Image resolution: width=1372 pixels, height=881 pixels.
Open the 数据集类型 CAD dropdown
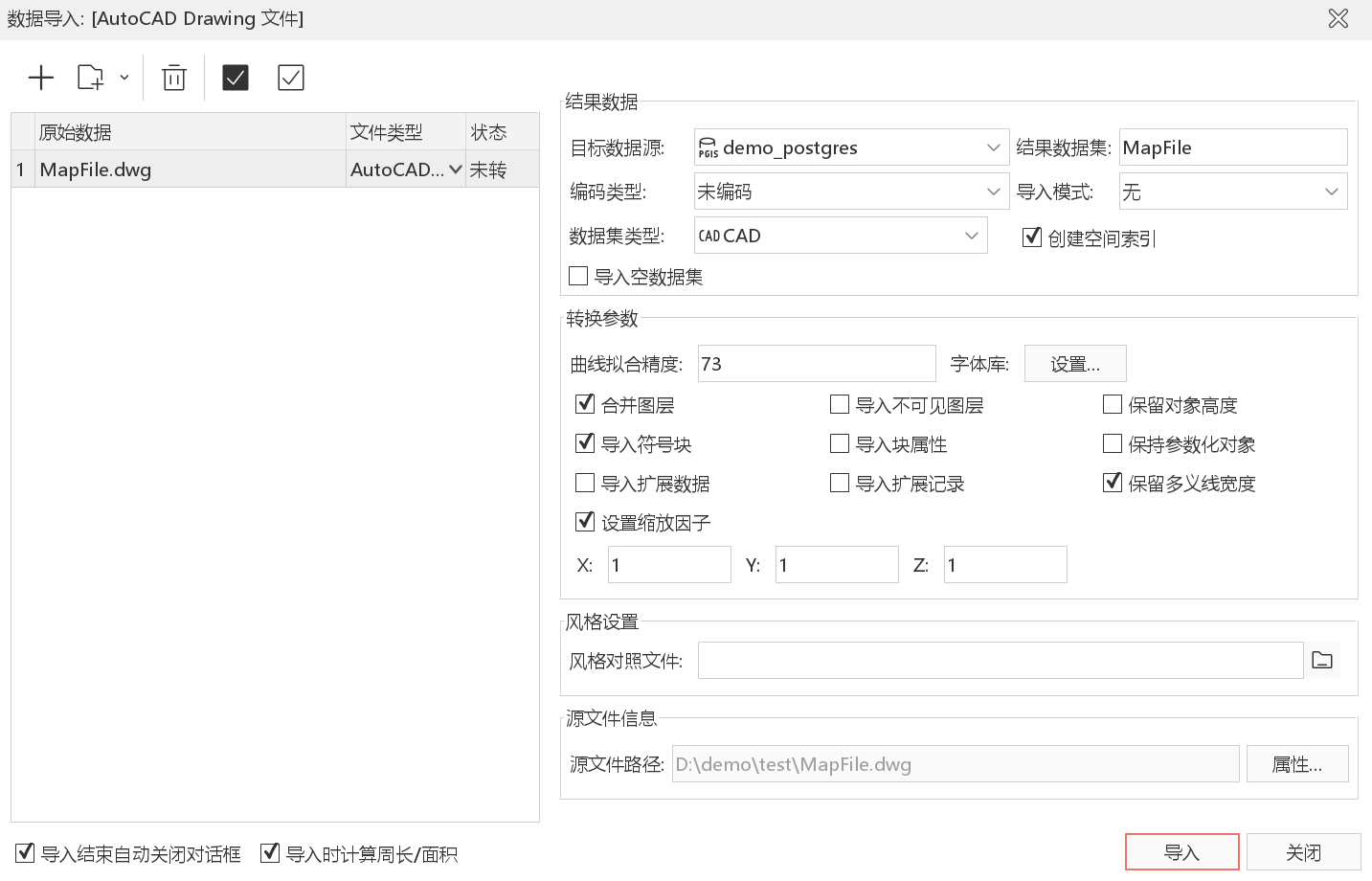point(841,236)
